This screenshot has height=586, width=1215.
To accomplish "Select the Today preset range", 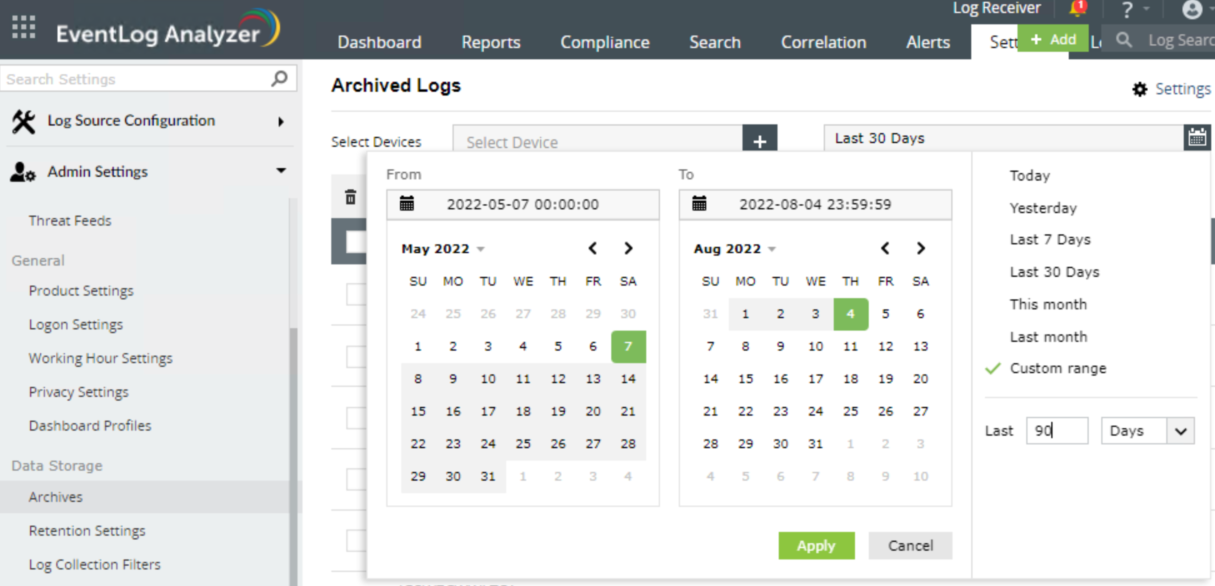I will (1030, 176).
